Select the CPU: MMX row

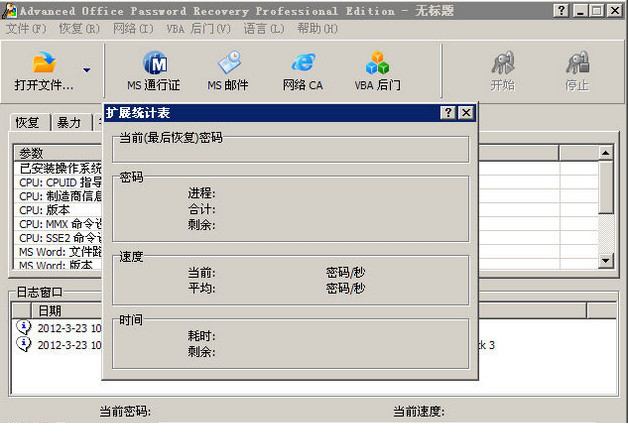click(x=58, y=224)
